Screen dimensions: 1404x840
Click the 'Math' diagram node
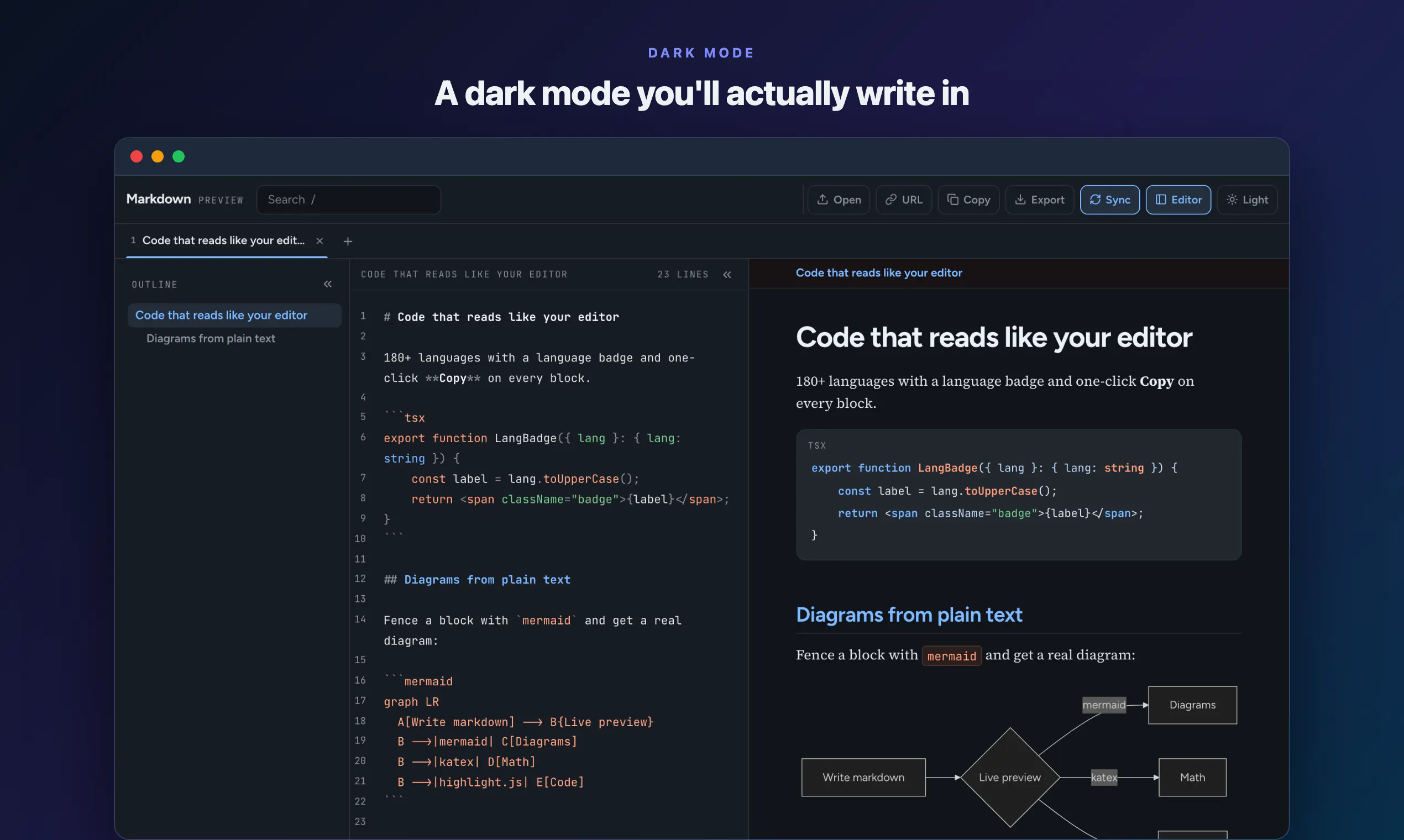coord(1192,777)
